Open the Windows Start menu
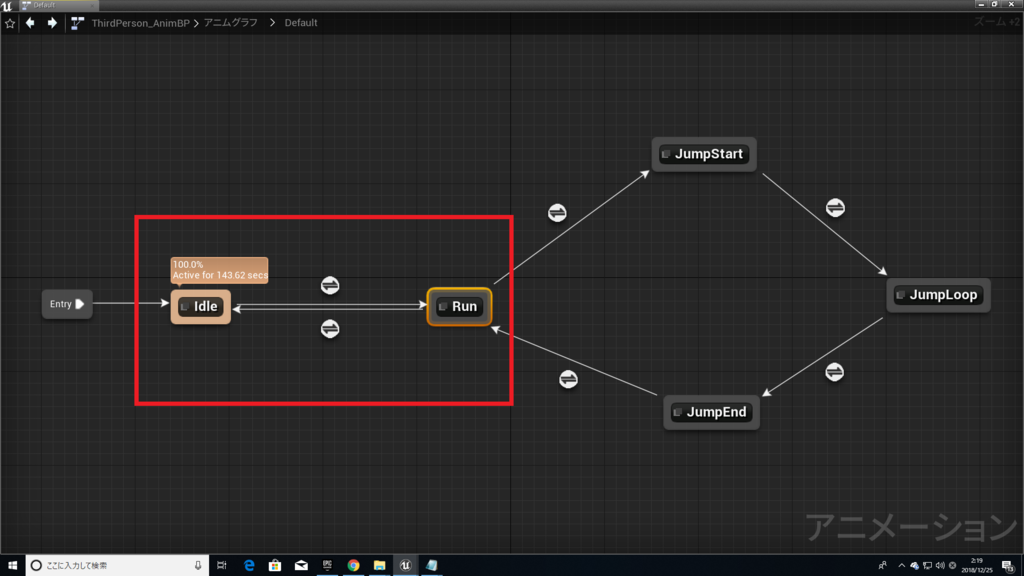 tap(12, 566)
